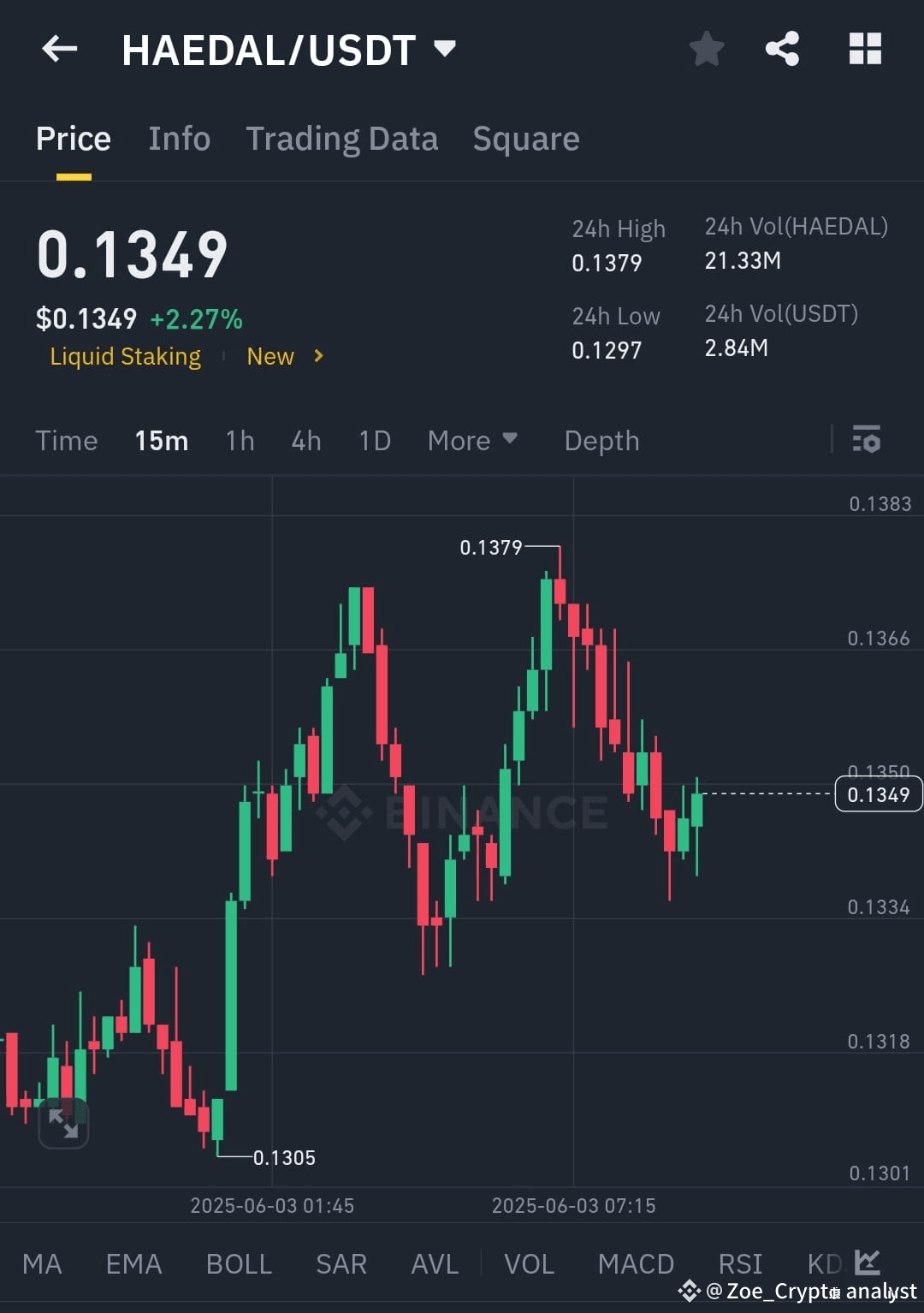Enable the MA indicator overlay

click(42, 1263)
